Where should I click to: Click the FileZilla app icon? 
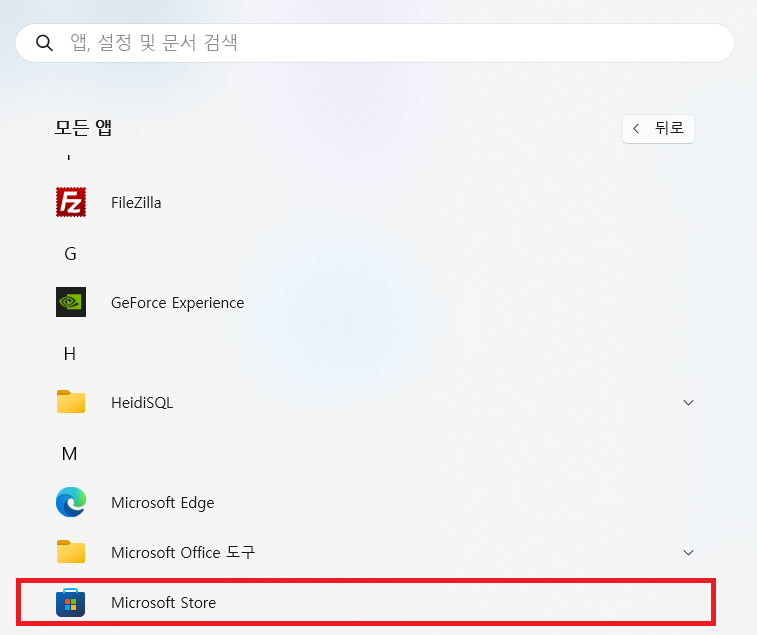tap(71, 202)
